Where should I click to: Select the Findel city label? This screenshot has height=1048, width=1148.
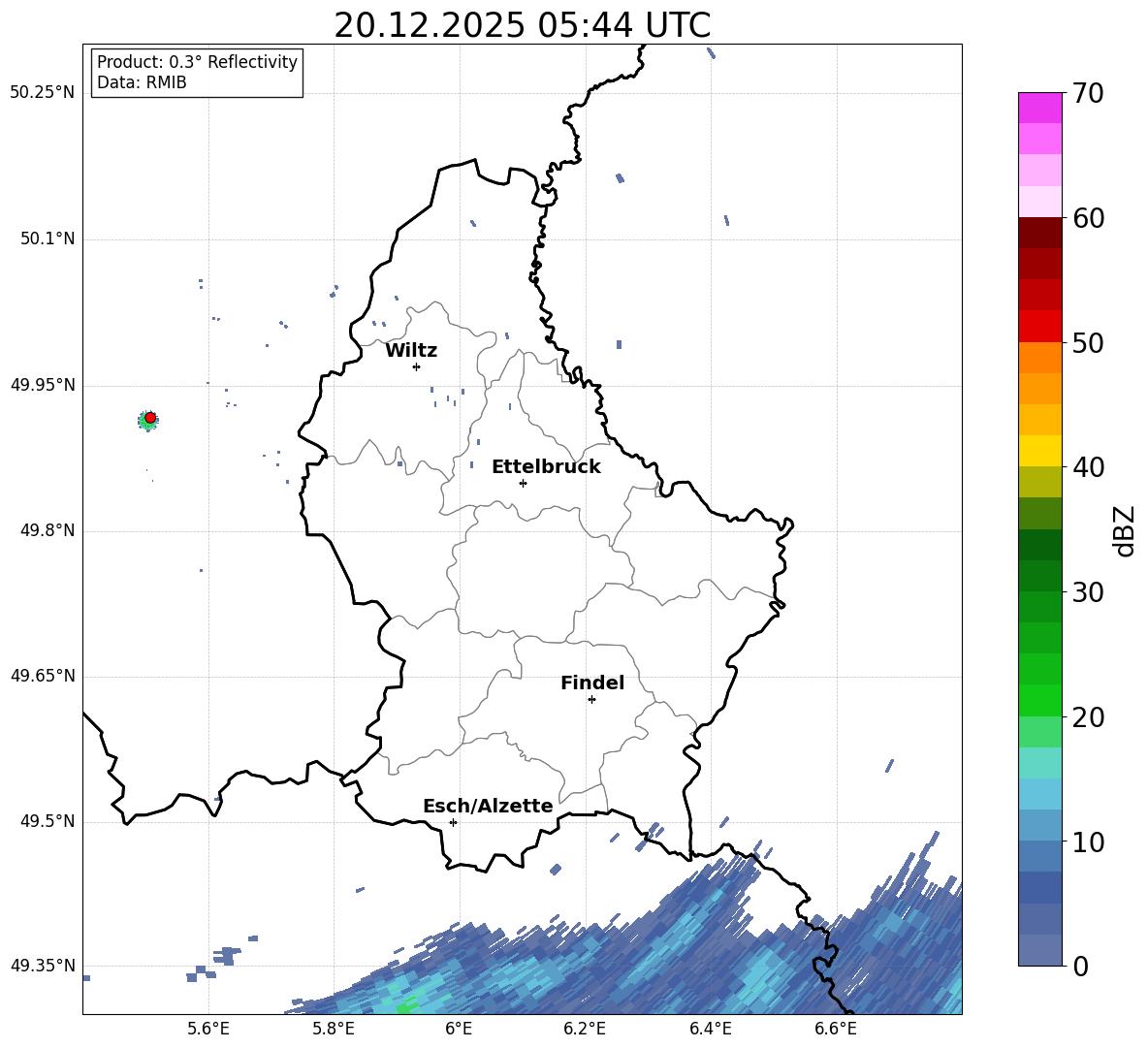592,683
